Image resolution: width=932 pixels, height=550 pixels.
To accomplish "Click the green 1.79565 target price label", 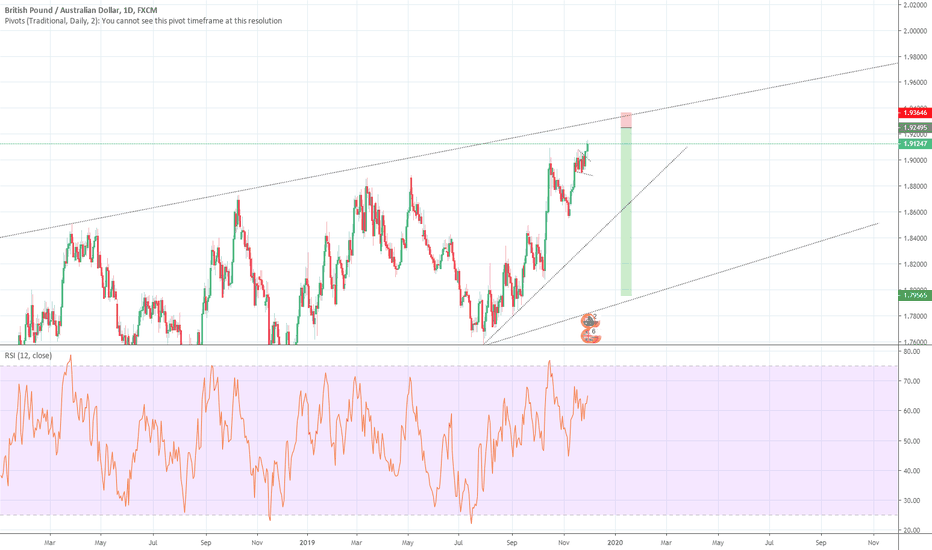I will (x=914, y=296).
